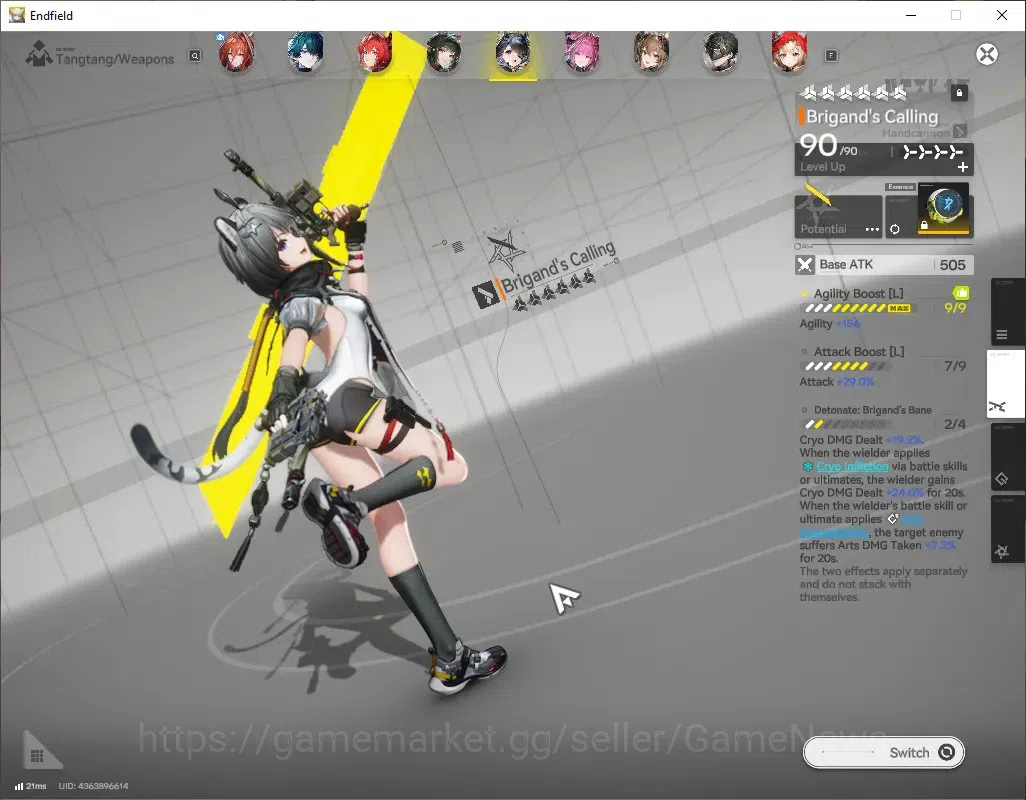
Task: Select the first red-haired character portrait
Action: pos(236,52)
